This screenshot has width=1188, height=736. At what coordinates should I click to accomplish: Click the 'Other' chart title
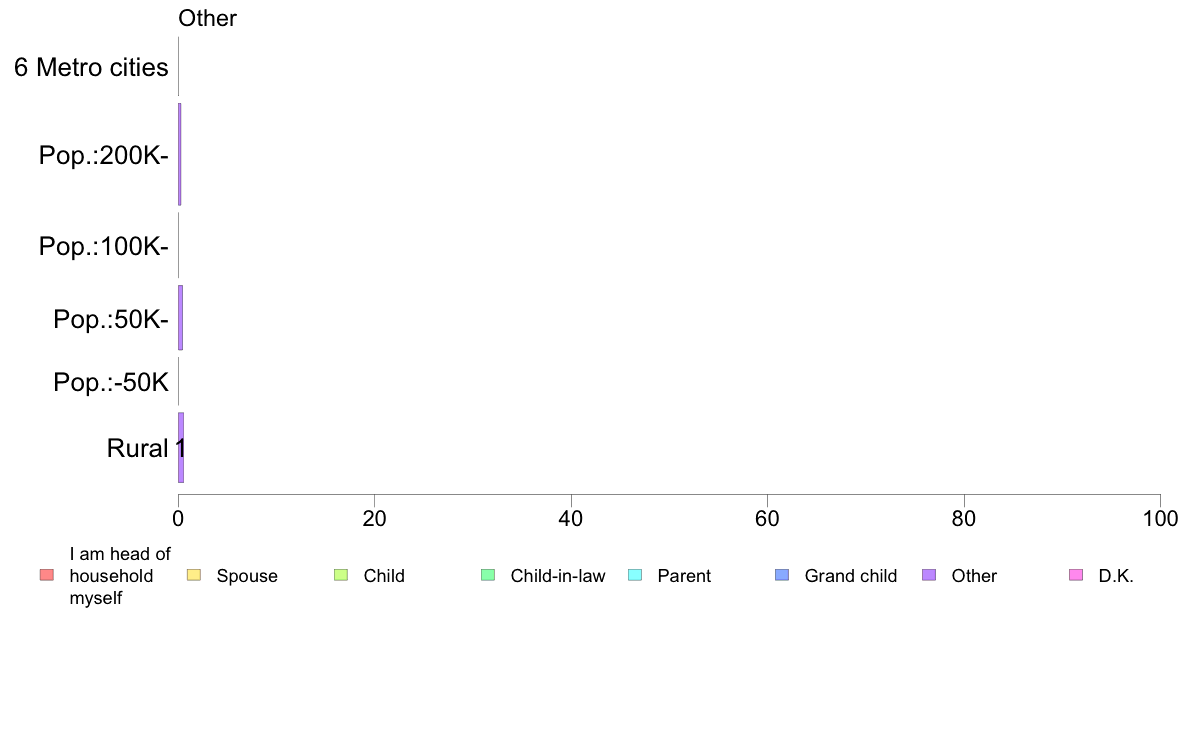207,18
